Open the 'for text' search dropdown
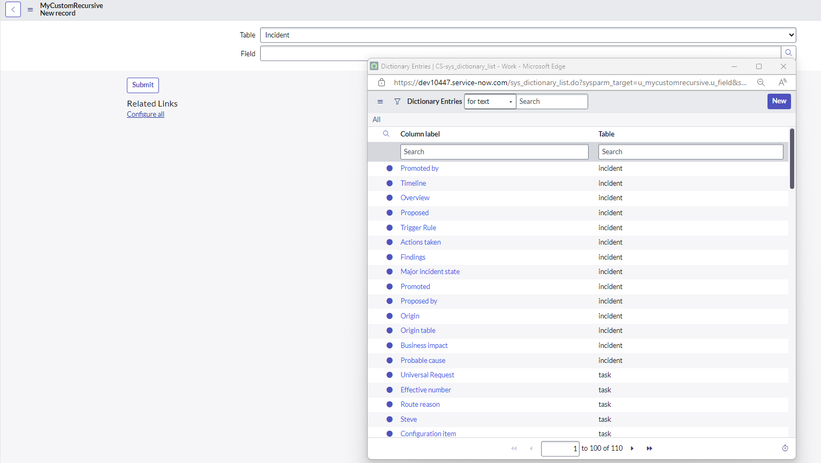Viewport: 821px width, 463px height. (490, 102)
